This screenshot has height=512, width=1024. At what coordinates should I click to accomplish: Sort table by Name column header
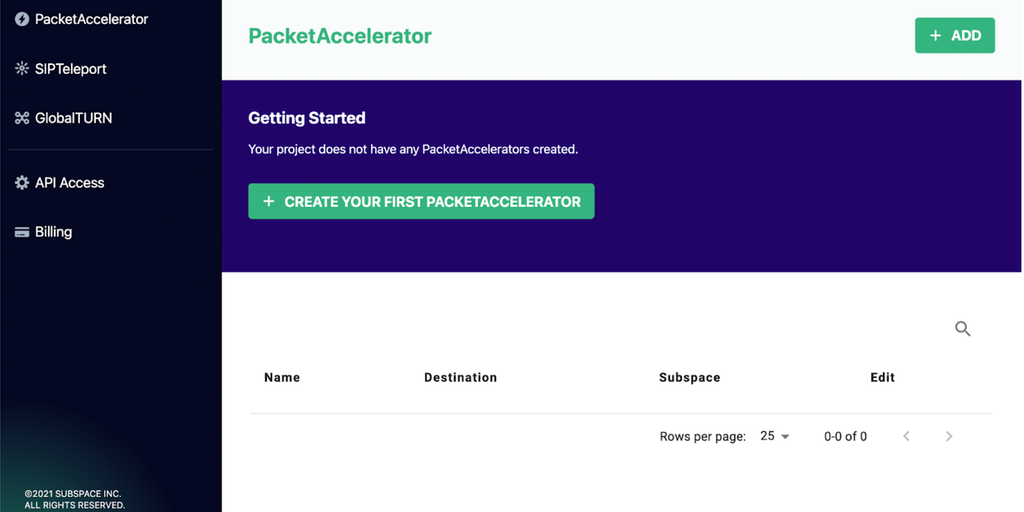tap(282, 377)
